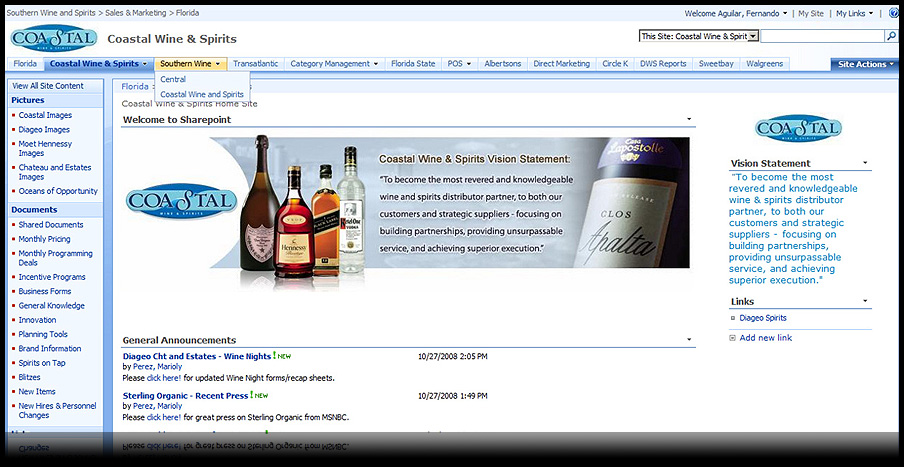Open Innovation link in sidebar
The width and height of the screenshot is (904, 467).
(x=37, y=320)
